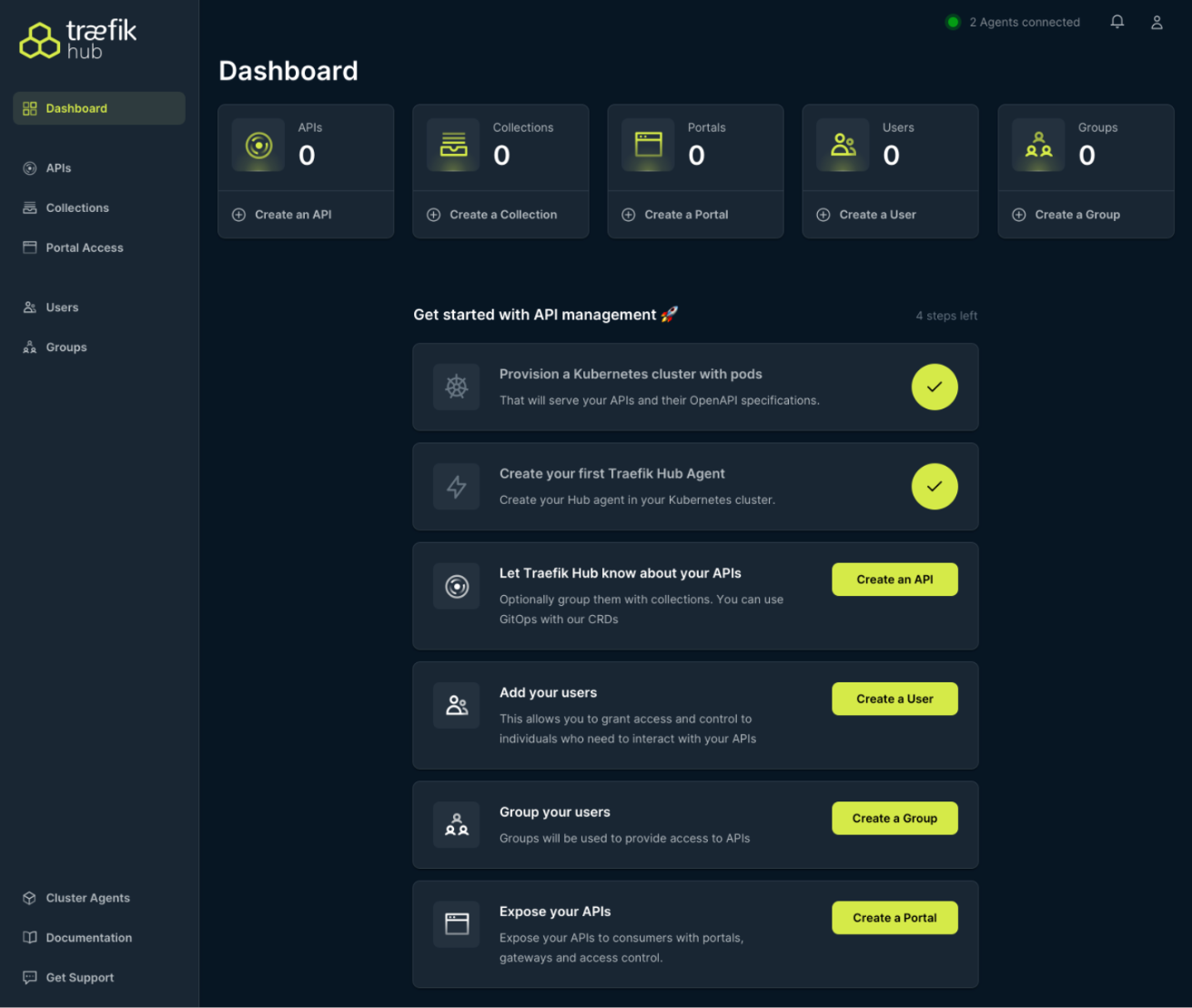The height and width of the screenshot is (1008, 1192).
Task: Go to APIs in the sidebar
Action: pos(99,168)
